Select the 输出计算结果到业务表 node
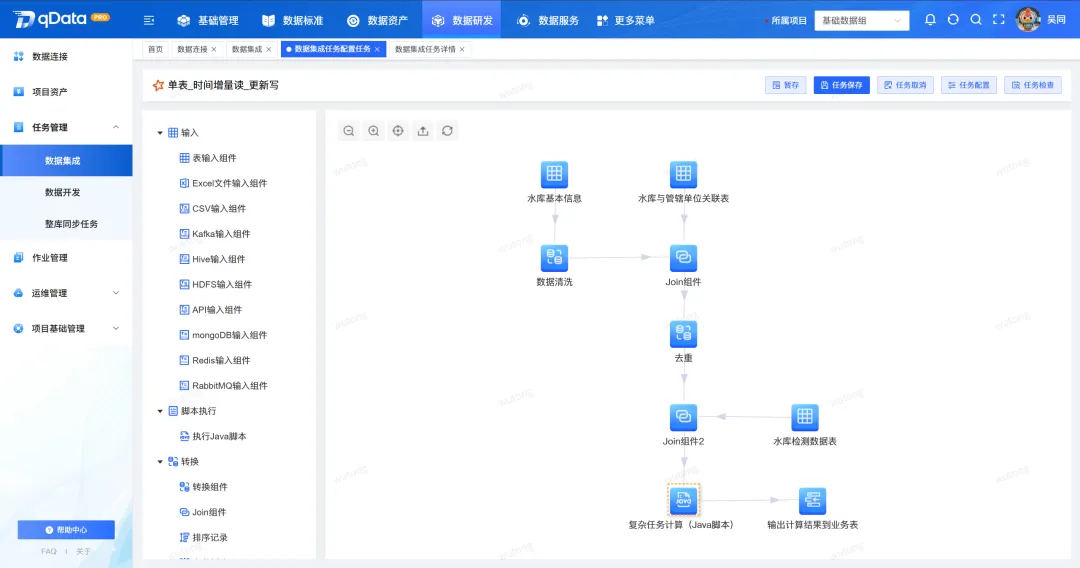This screenshot has width=1080, height=568. 813,501
